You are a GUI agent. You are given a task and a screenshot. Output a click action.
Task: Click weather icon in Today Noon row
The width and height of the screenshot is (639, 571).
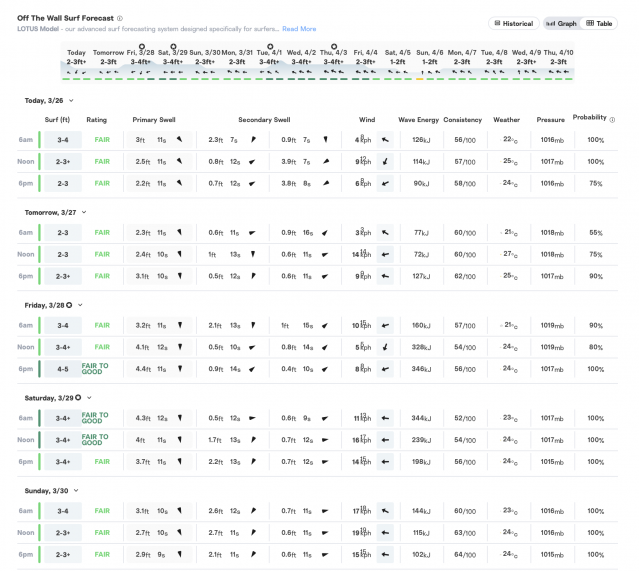click(x=501, y=161)
